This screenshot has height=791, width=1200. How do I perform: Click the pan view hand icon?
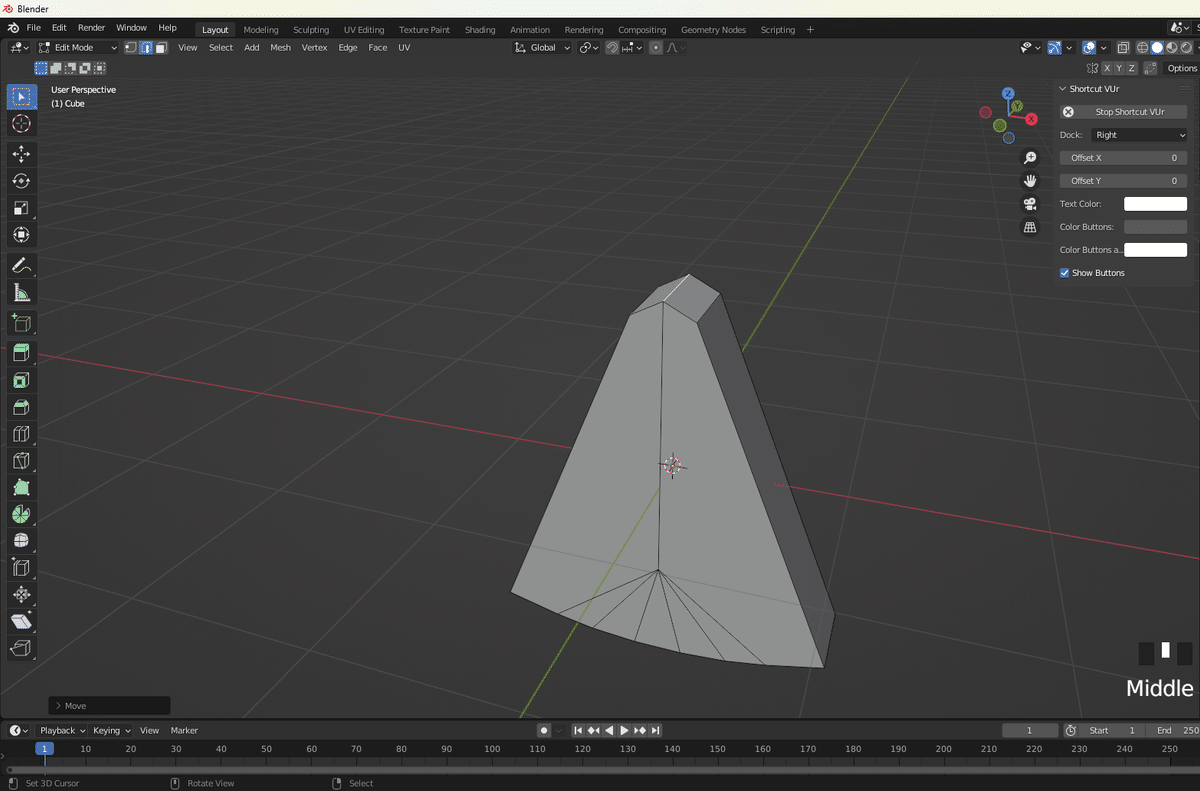(x=1030, y=181)
